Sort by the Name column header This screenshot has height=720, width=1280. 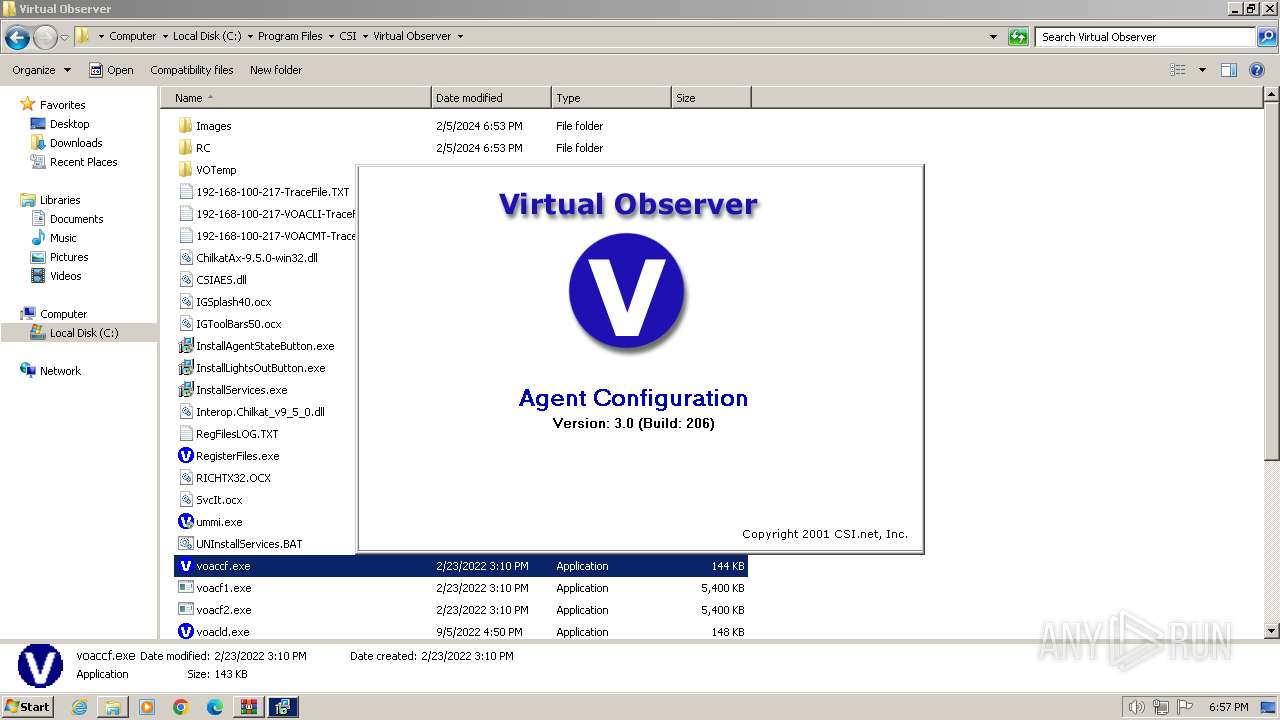click(296, 98)
